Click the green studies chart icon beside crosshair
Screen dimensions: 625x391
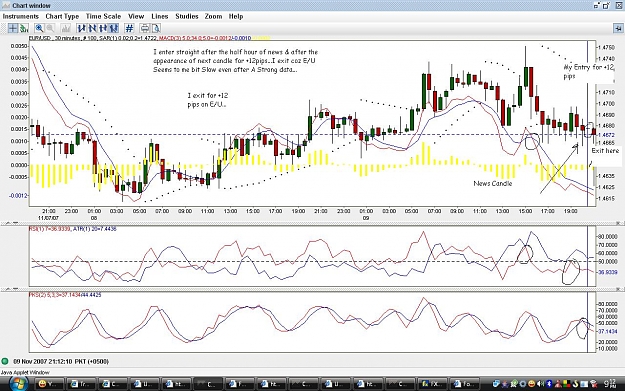[24, 28]
